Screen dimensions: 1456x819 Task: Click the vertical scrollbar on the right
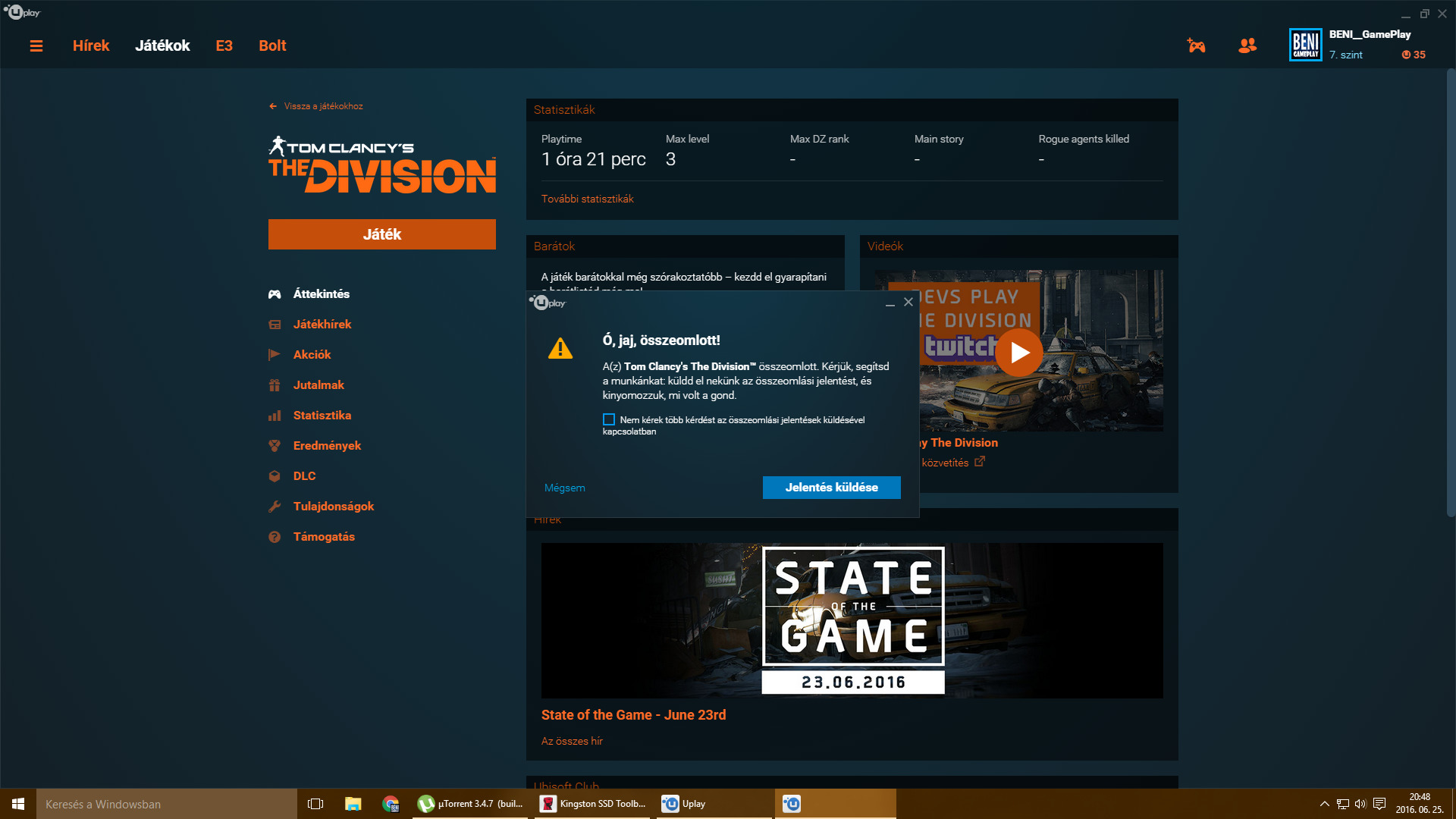click(x=1451, y=294)
